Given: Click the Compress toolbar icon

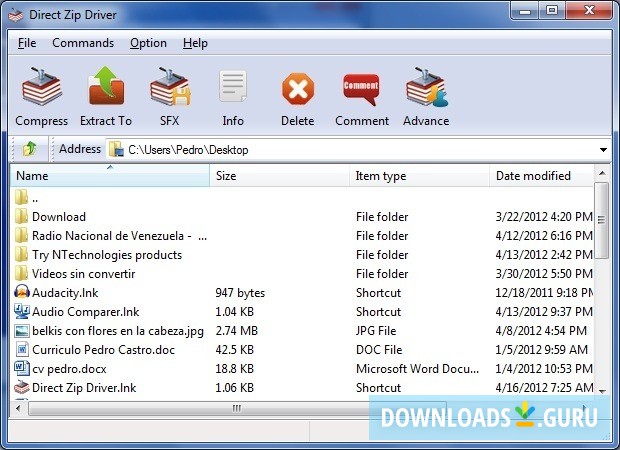Looking at the screenshot, I should [42, 86].
